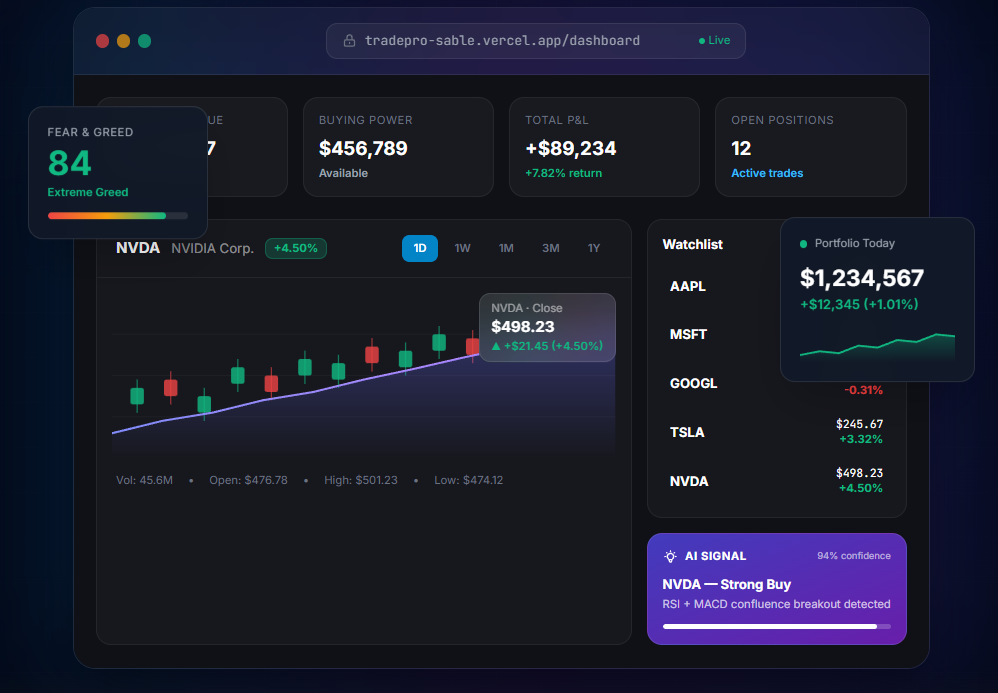Click the green Live status dot
The width and height of the screenshot is (998, 693).
[x=701, y=41]
